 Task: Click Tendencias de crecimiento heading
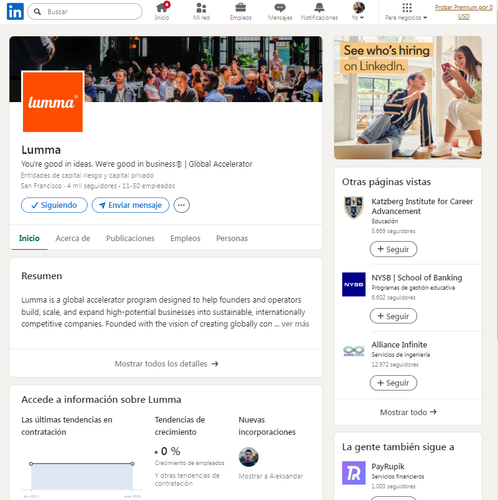[180, 426]
